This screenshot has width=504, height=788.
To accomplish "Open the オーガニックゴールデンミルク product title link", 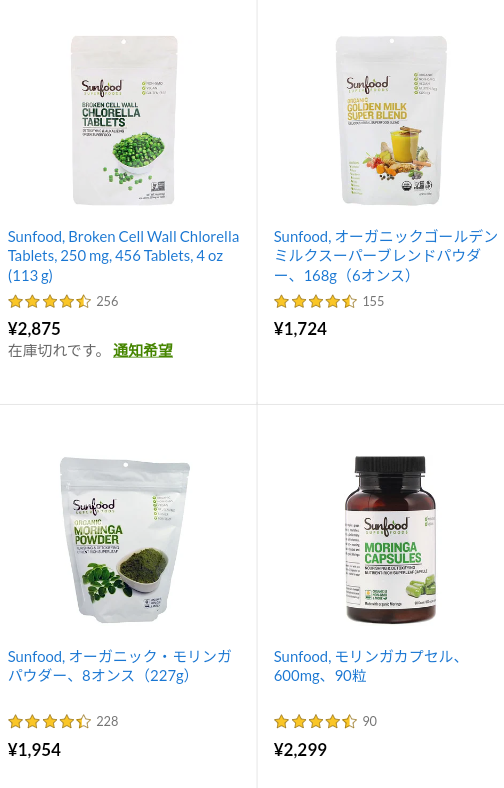I will (x=385, y=256).
